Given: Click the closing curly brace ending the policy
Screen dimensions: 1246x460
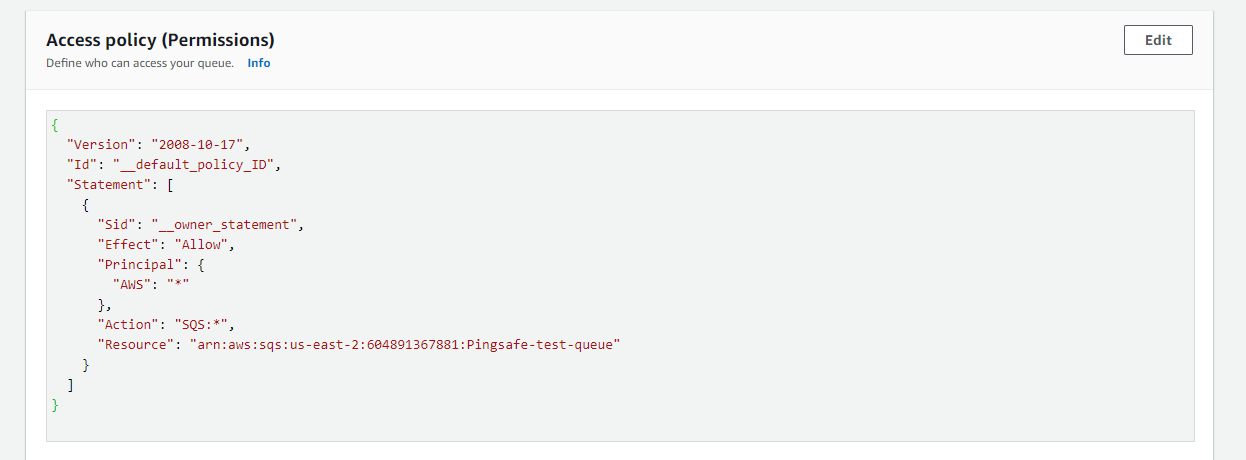Looking at the screenshot, I should [x=55, y=405].
